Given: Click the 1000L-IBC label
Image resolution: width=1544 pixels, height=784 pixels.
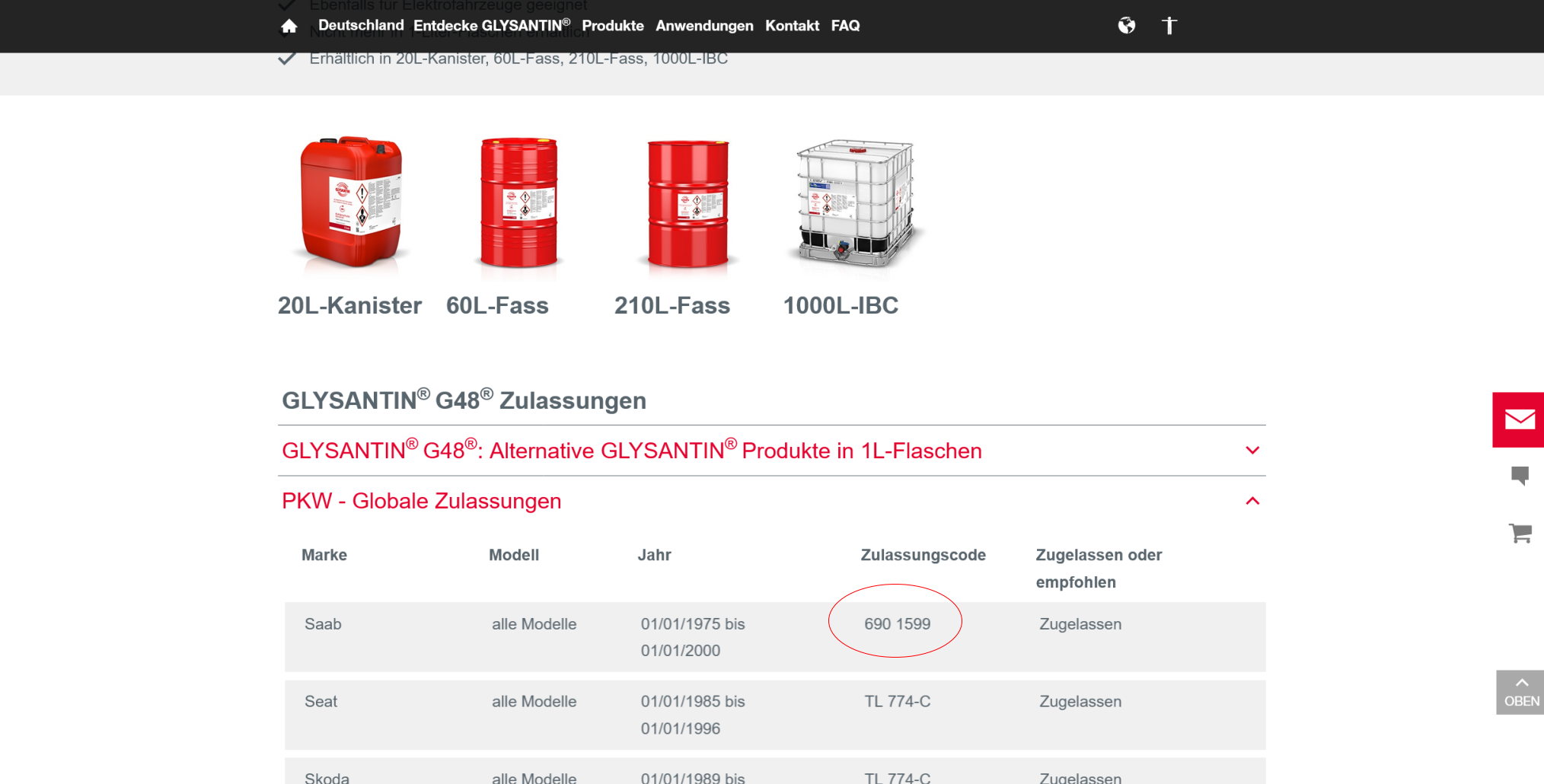Looking at the screenshot, I should click(841, 305).
